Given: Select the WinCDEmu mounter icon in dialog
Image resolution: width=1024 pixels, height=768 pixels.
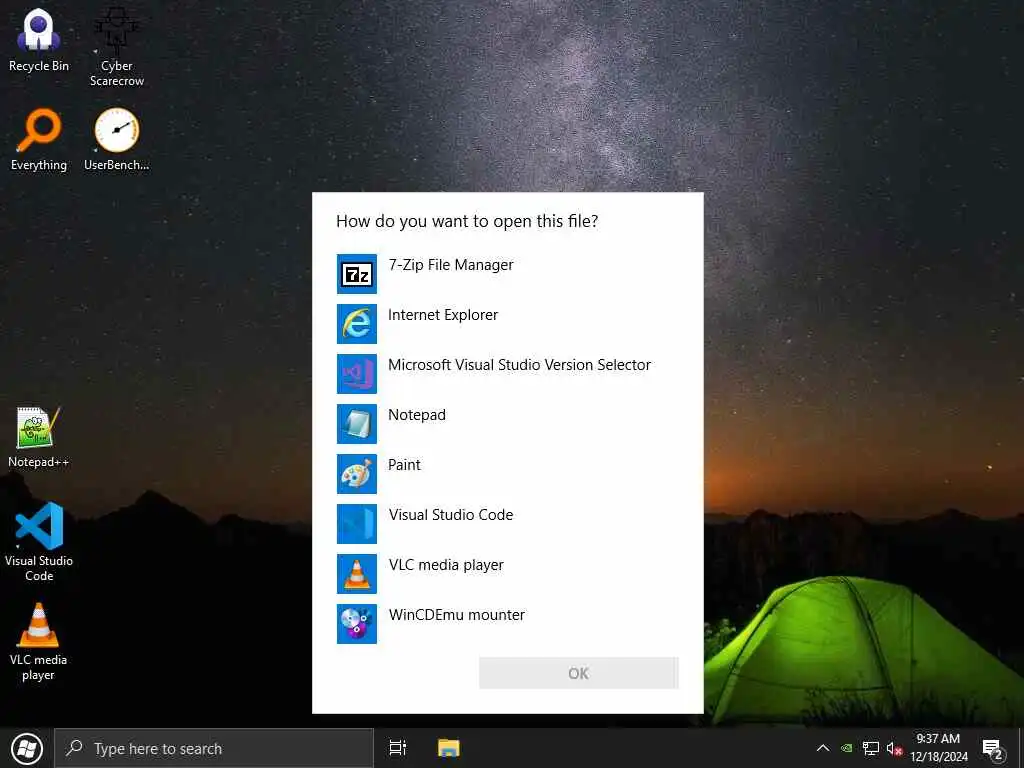Looking at the screenshot, I should click(x=357, y=624).
